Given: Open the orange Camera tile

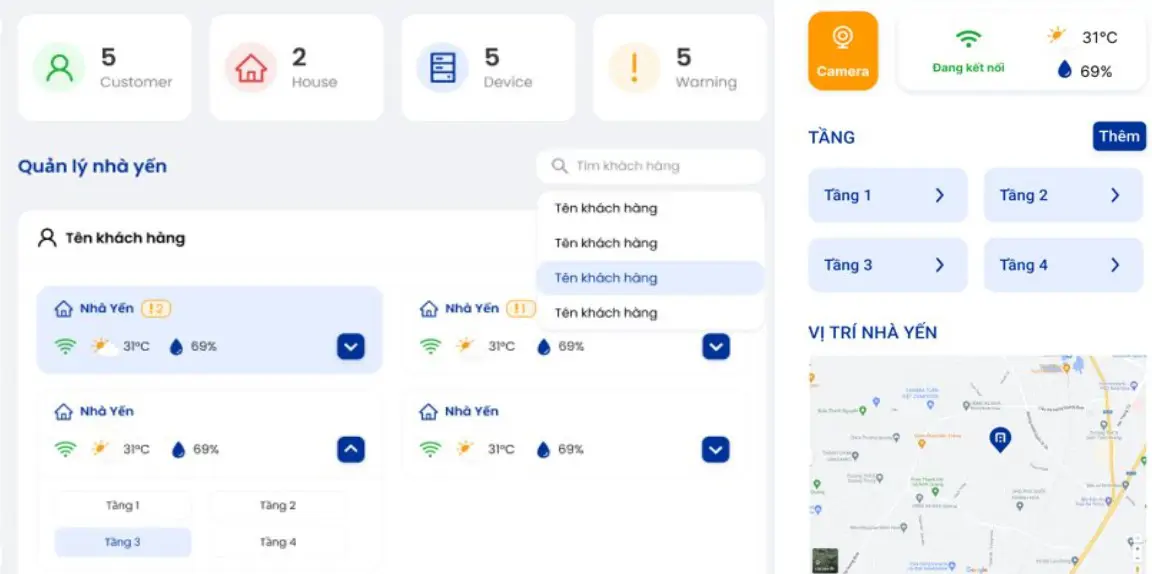Looking at the screenshot, I should 842,50.
